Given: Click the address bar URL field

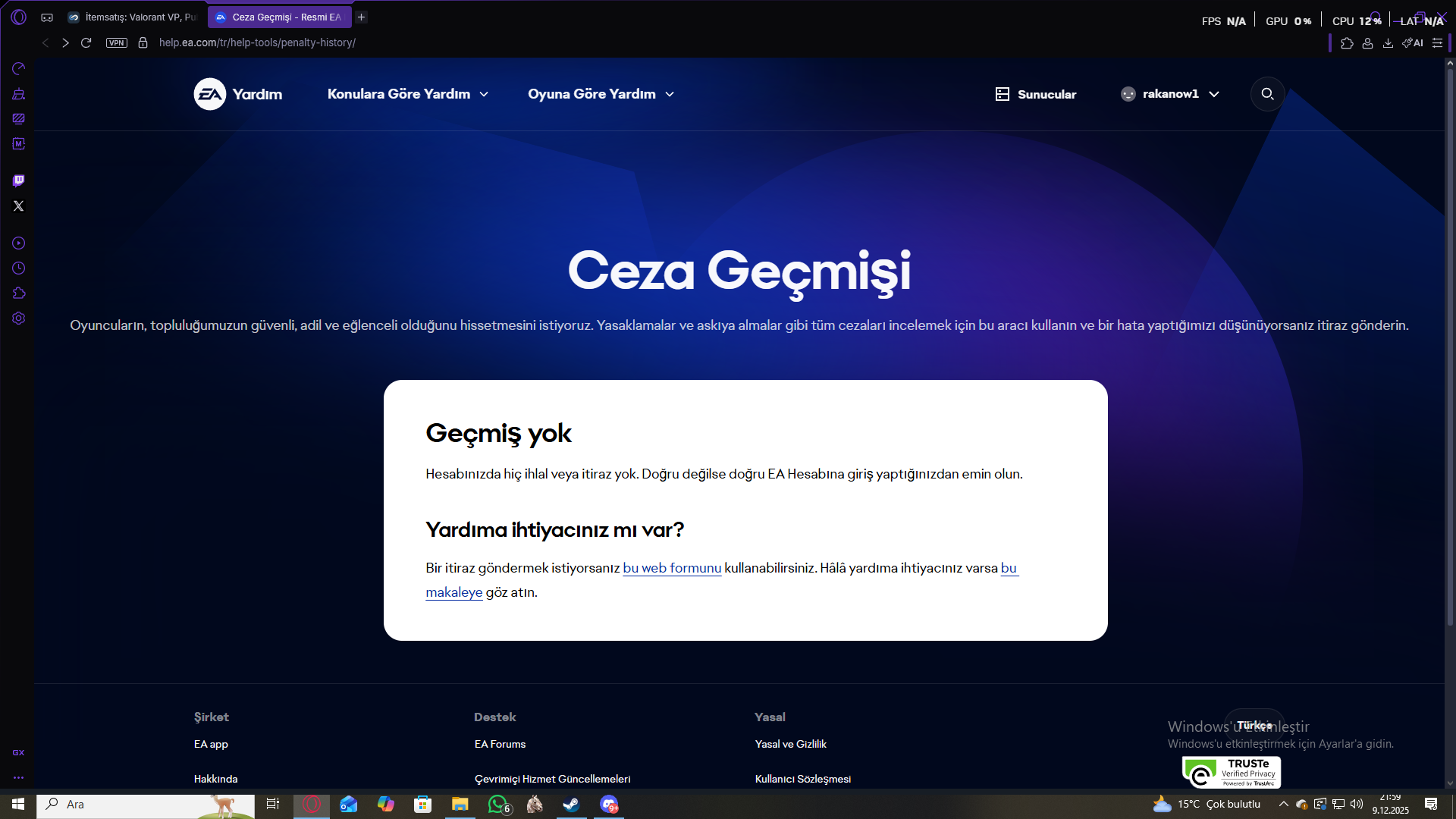Looking at the screenshot, I should pos(257,43).
